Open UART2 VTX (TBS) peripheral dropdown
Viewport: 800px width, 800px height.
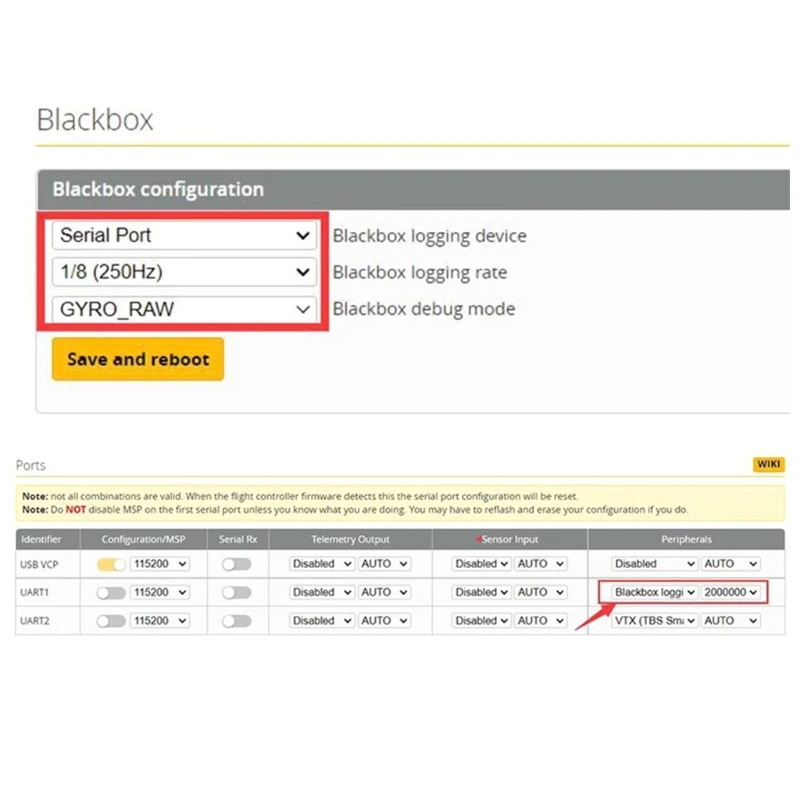point(655,621)
